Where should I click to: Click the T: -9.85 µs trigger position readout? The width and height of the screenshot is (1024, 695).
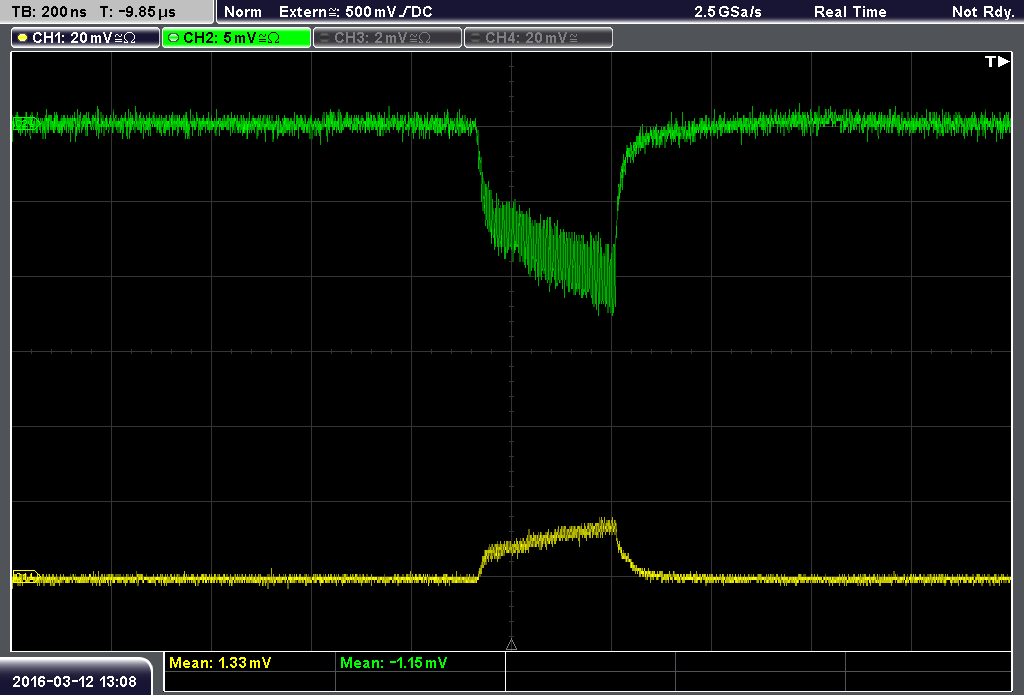[138, 12]
